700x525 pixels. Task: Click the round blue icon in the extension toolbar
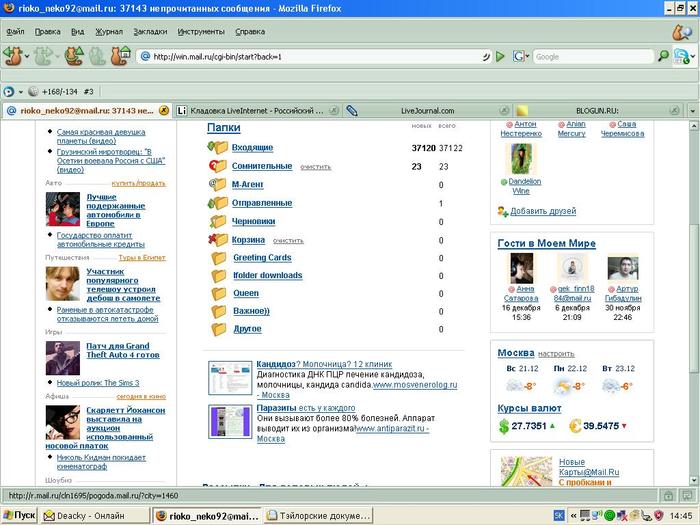tap(8, 92)
